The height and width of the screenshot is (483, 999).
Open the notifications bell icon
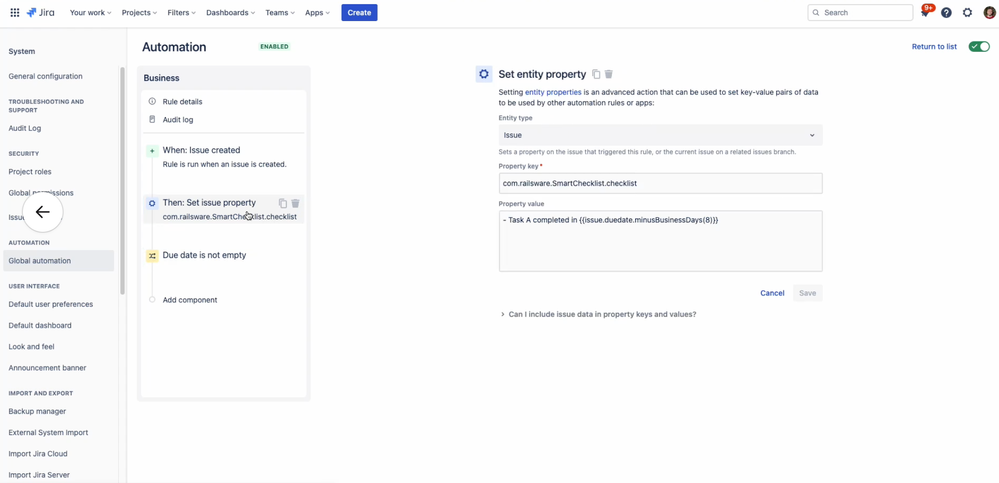[925, 12]
